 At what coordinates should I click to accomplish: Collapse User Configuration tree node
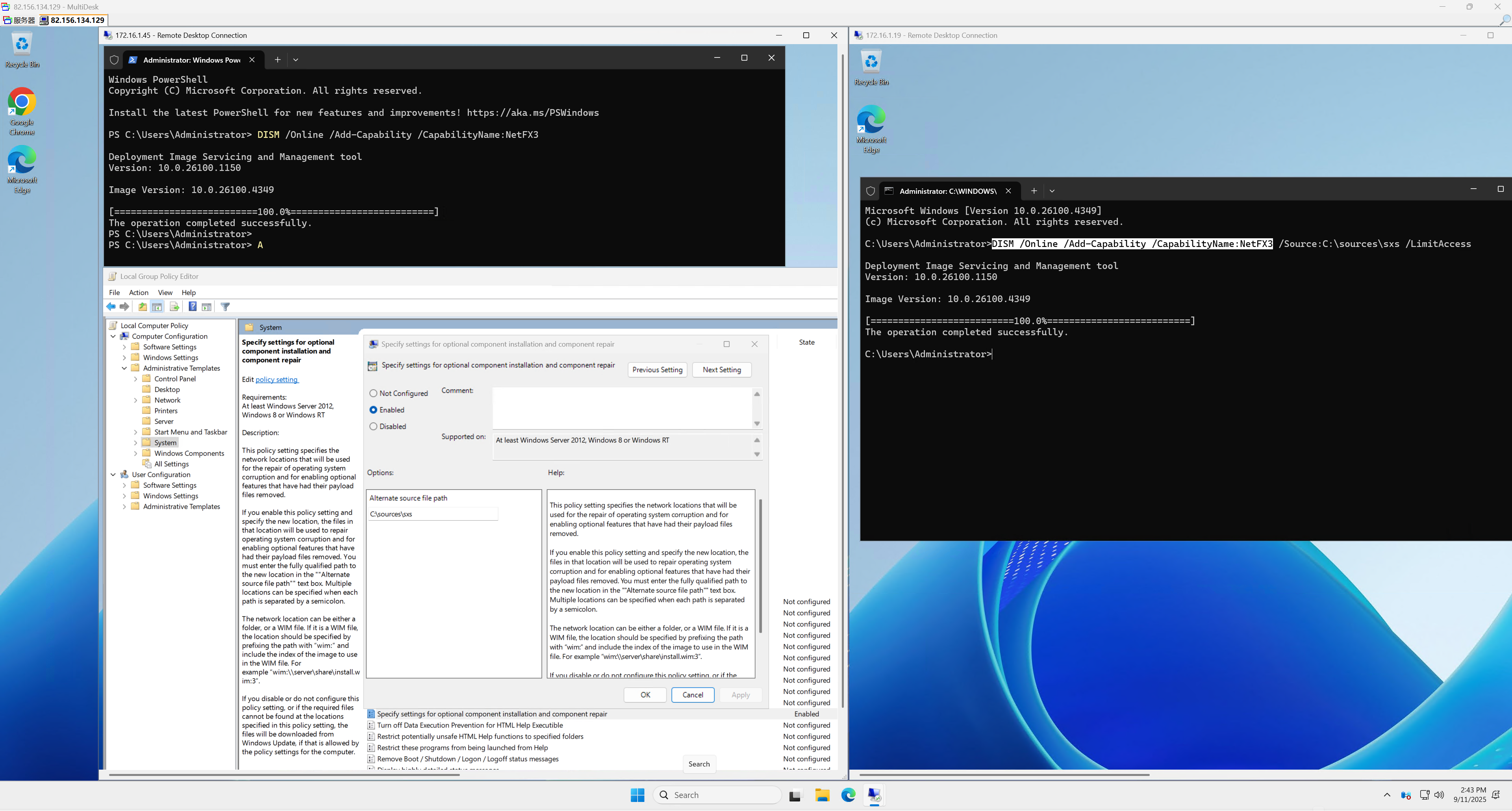point(113,475)
